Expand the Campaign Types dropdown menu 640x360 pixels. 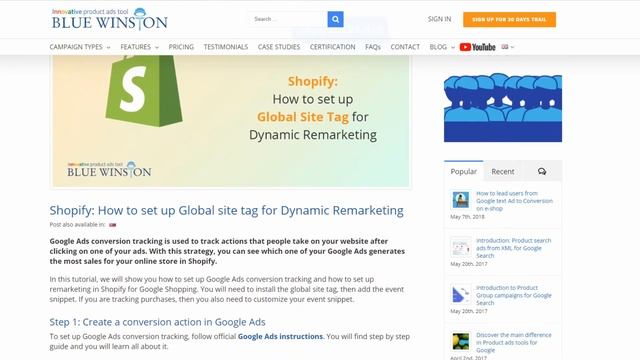coord(80,47)
